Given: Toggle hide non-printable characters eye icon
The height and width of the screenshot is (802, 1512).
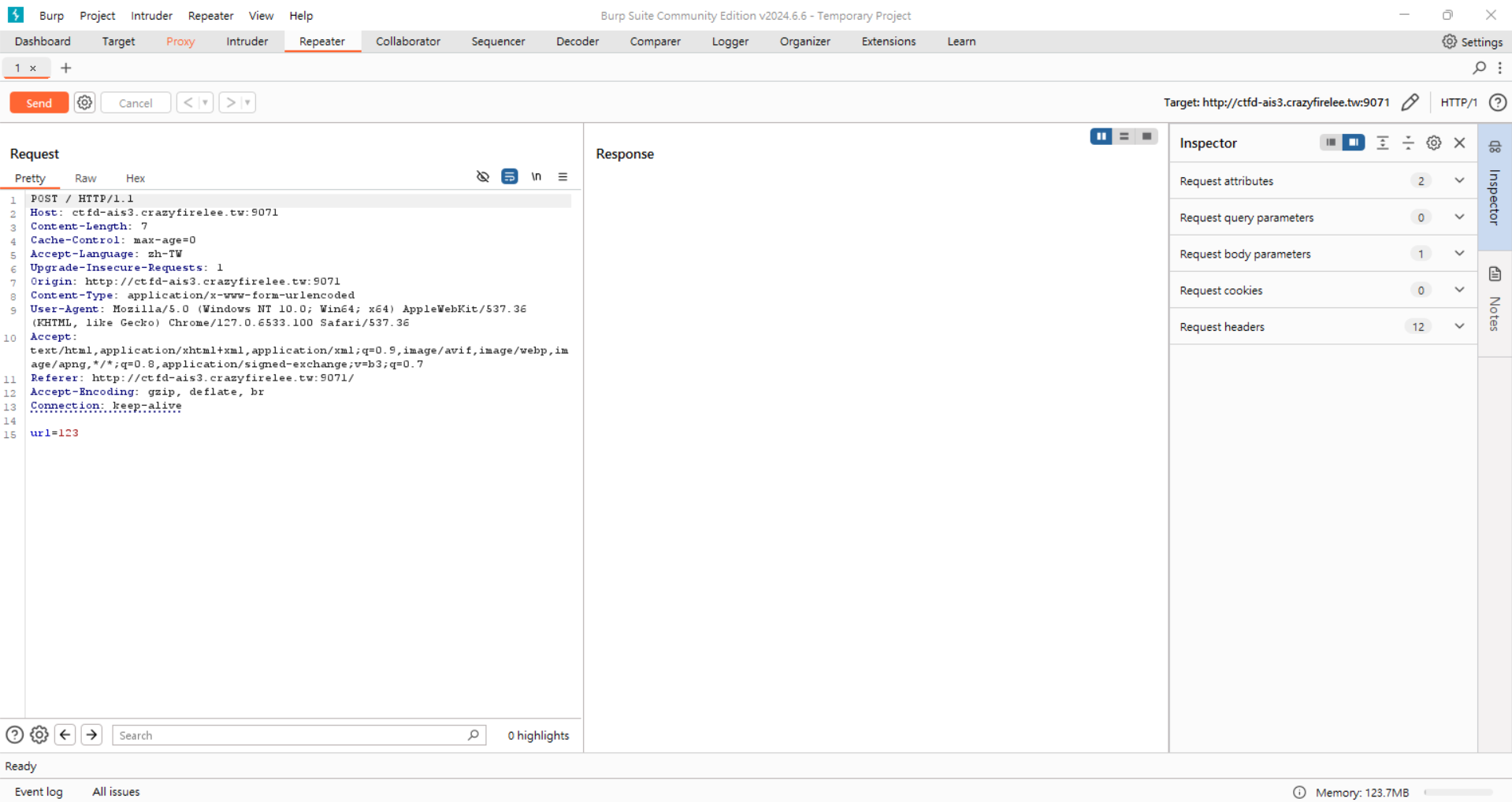Looking at the screenshot, I should pos(483,176).
